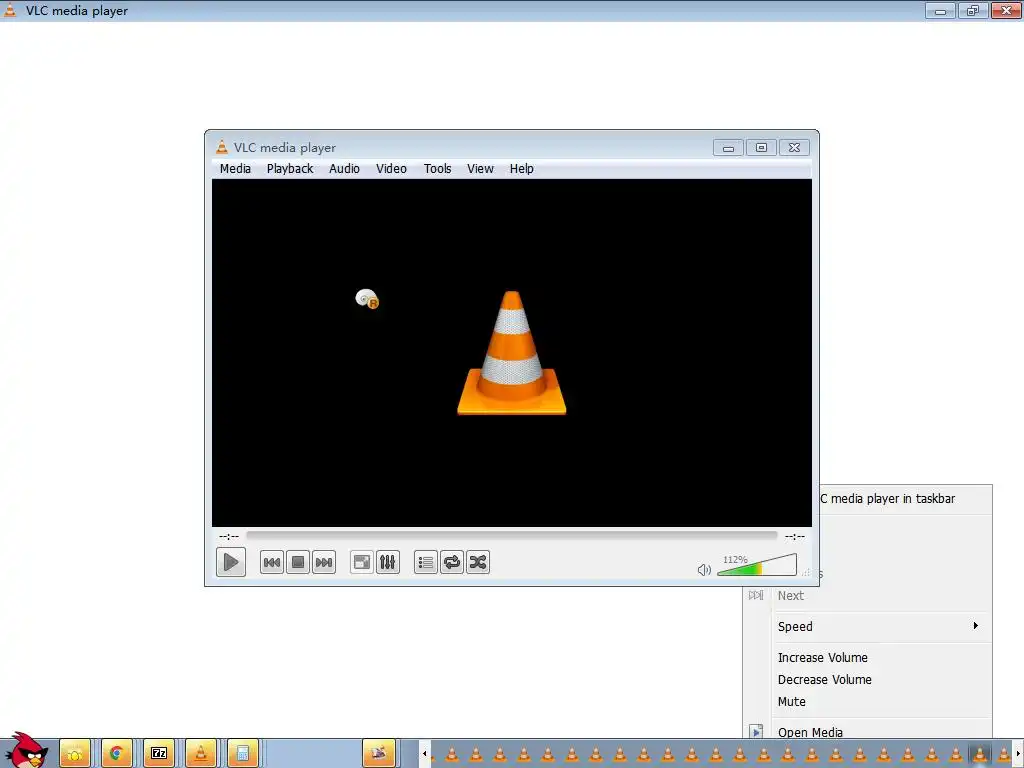Open the Media menu
The width and height of the screenshot is (1024, 768).
pos(235,168)
